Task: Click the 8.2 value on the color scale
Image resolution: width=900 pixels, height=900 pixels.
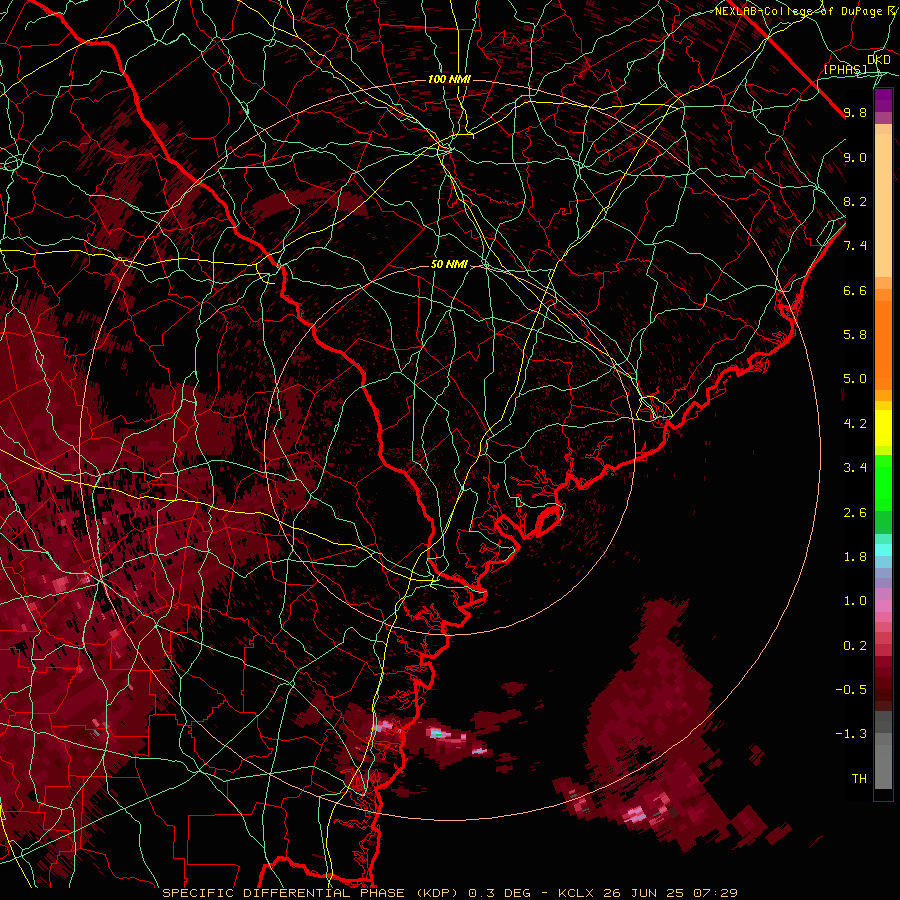Action: pos(855,201)
